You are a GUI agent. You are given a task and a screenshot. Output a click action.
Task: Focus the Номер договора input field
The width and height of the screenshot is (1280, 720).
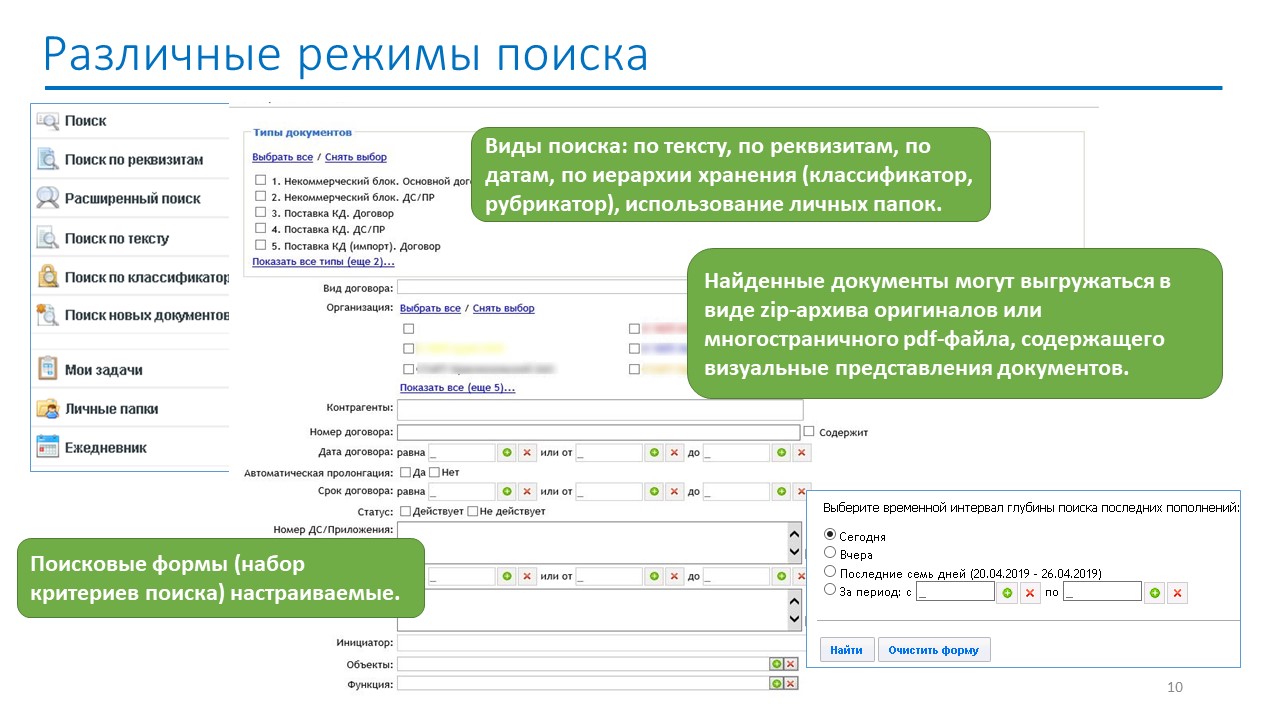(x=598, y=432)
